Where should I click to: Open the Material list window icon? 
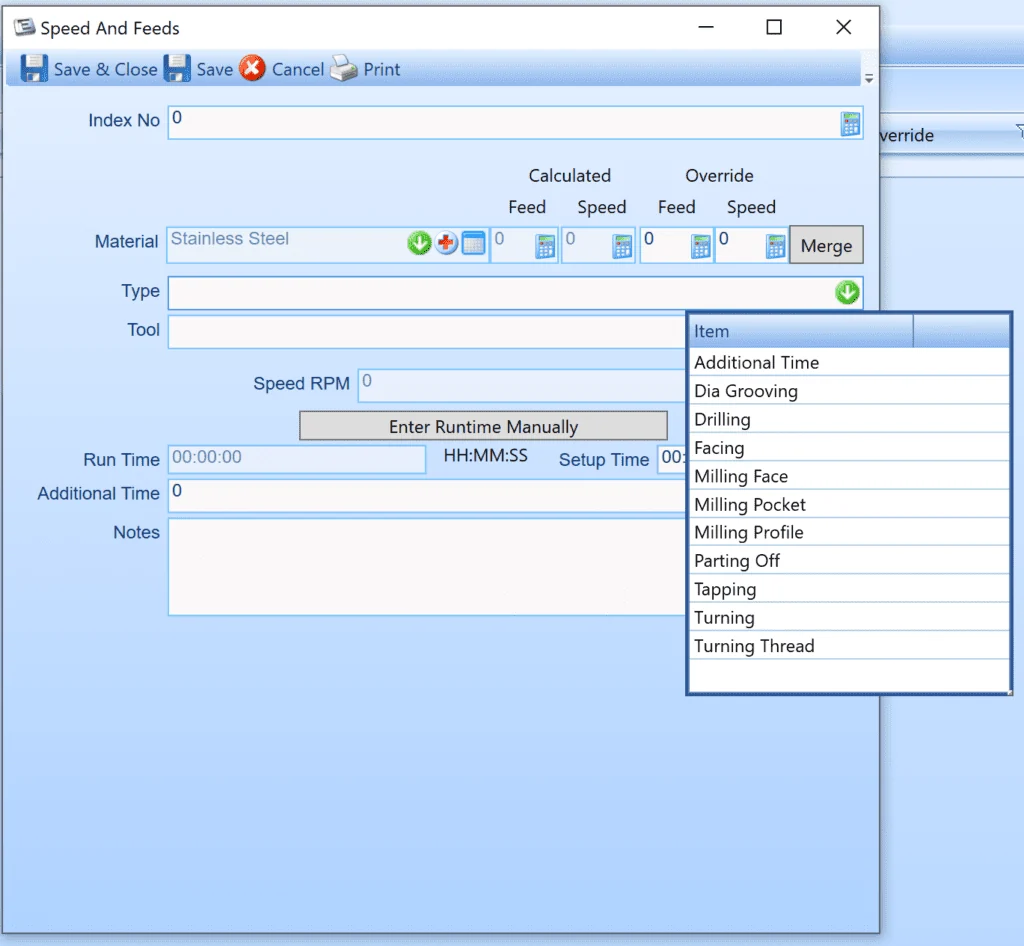[x=473, y=243]
